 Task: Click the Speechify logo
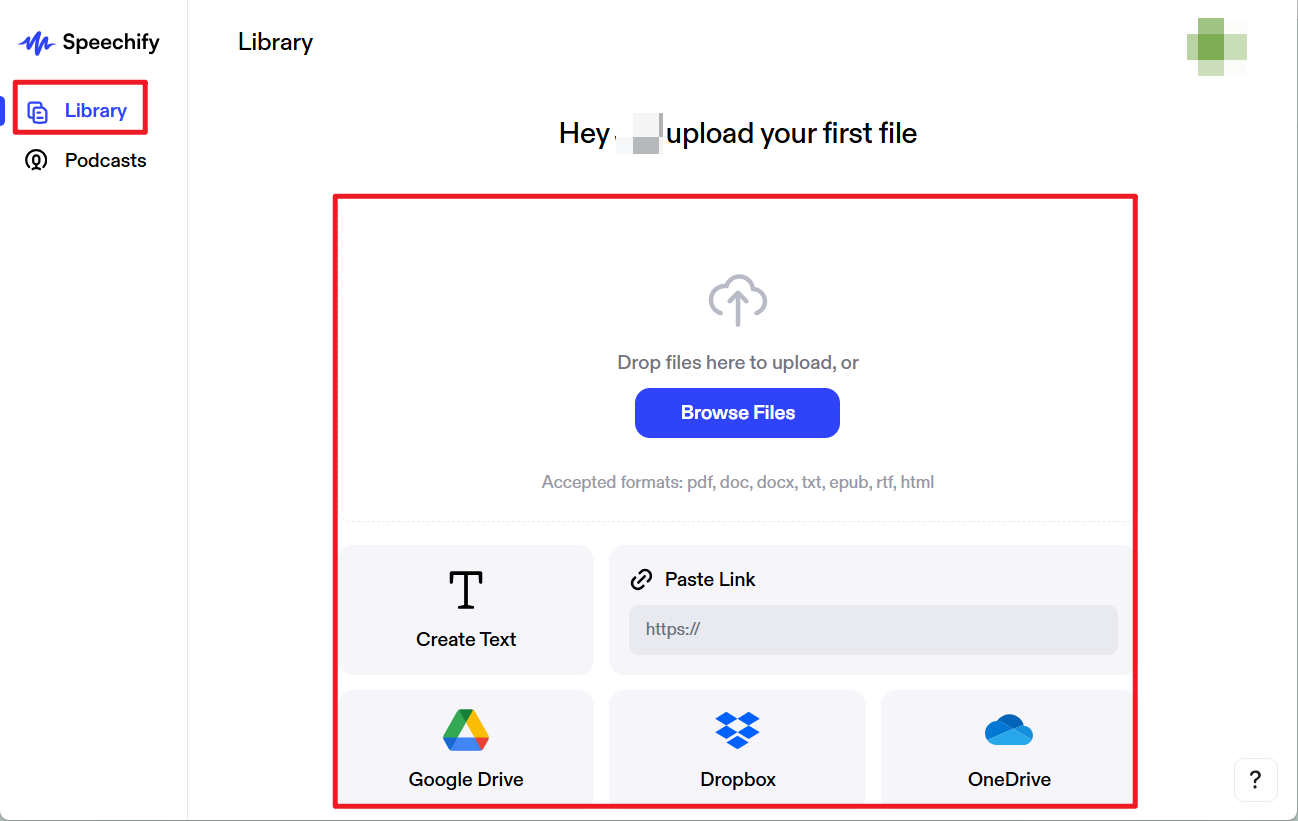click(x=89, y=43)
